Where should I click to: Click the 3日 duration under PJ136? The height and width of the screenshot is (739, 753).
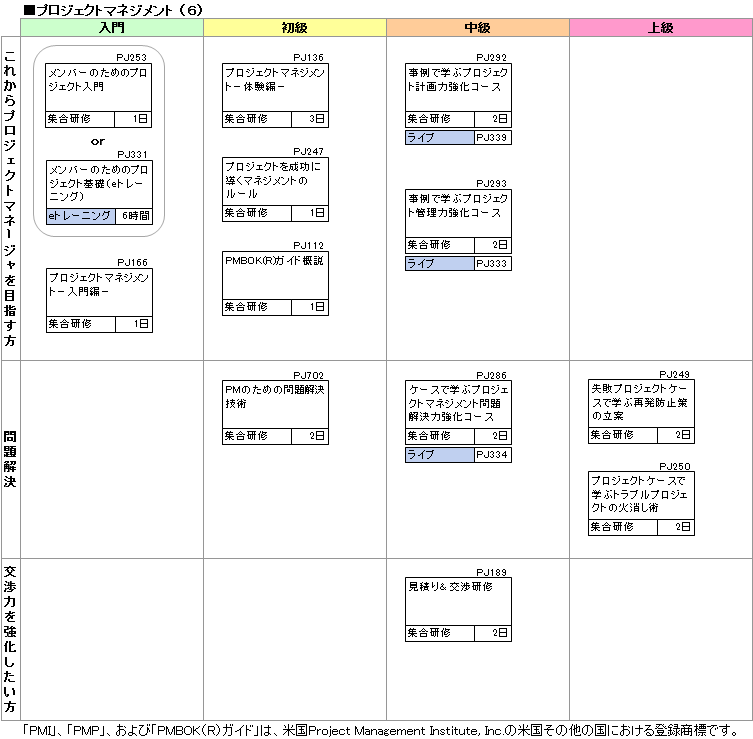(x=310, y=119)
